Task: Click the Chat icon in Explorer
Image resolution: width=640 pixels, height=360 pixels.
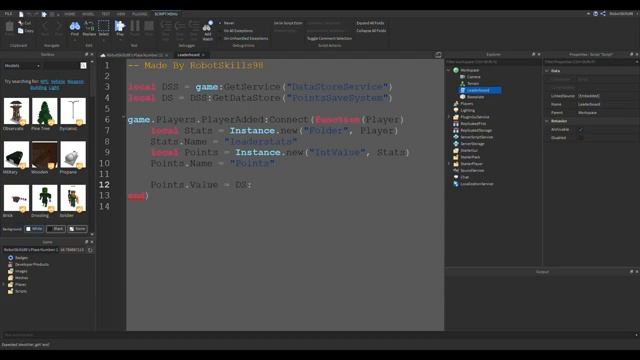Action: click(456, 177)
